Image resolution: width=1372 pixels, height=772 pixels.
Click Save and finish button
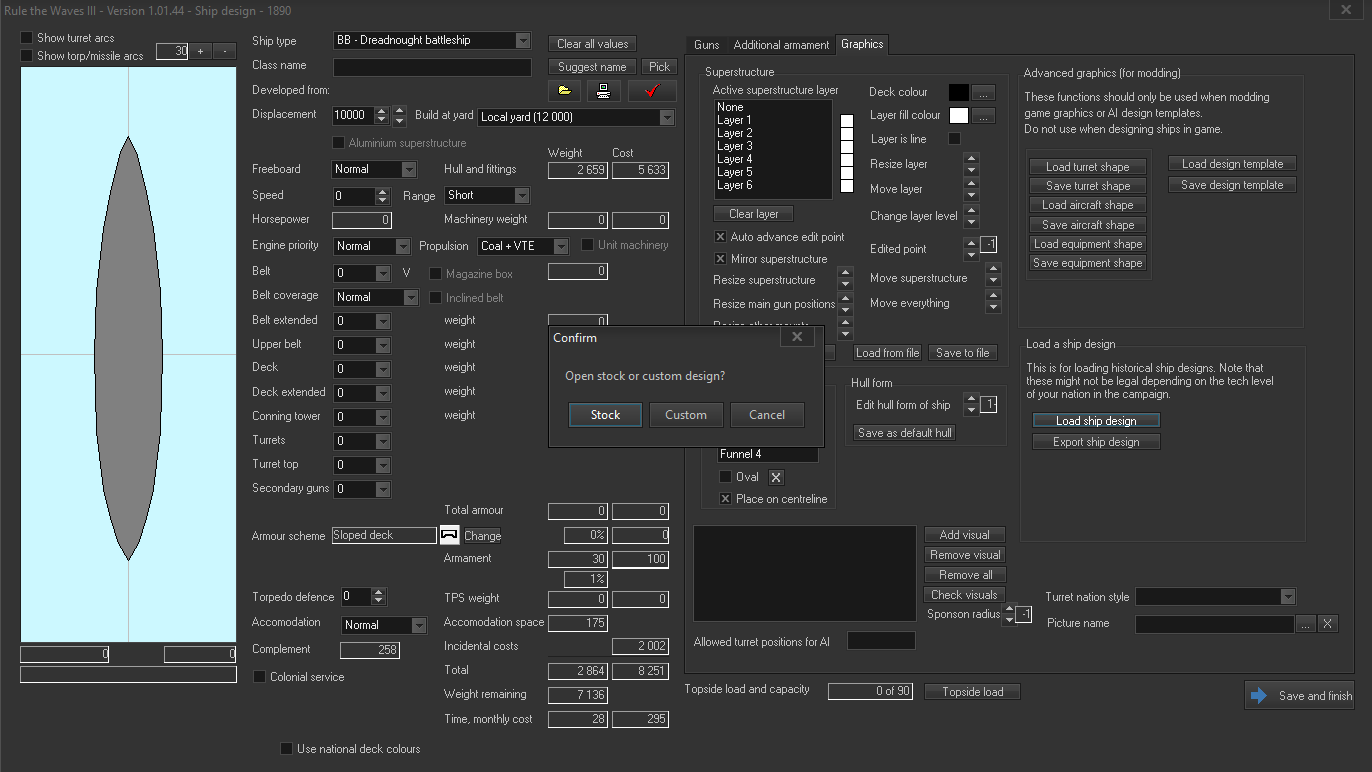[1300, 696]
